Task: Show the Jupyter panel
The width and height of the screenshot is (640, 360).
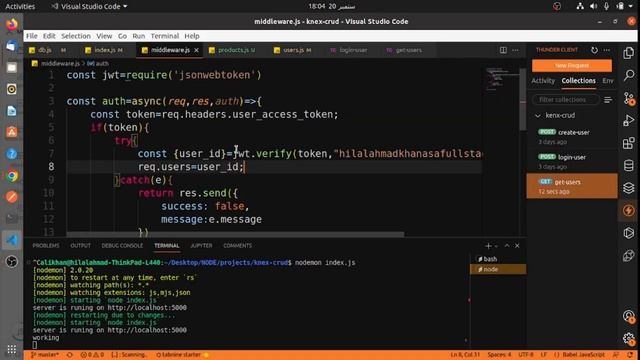Action: click(201, 246)
